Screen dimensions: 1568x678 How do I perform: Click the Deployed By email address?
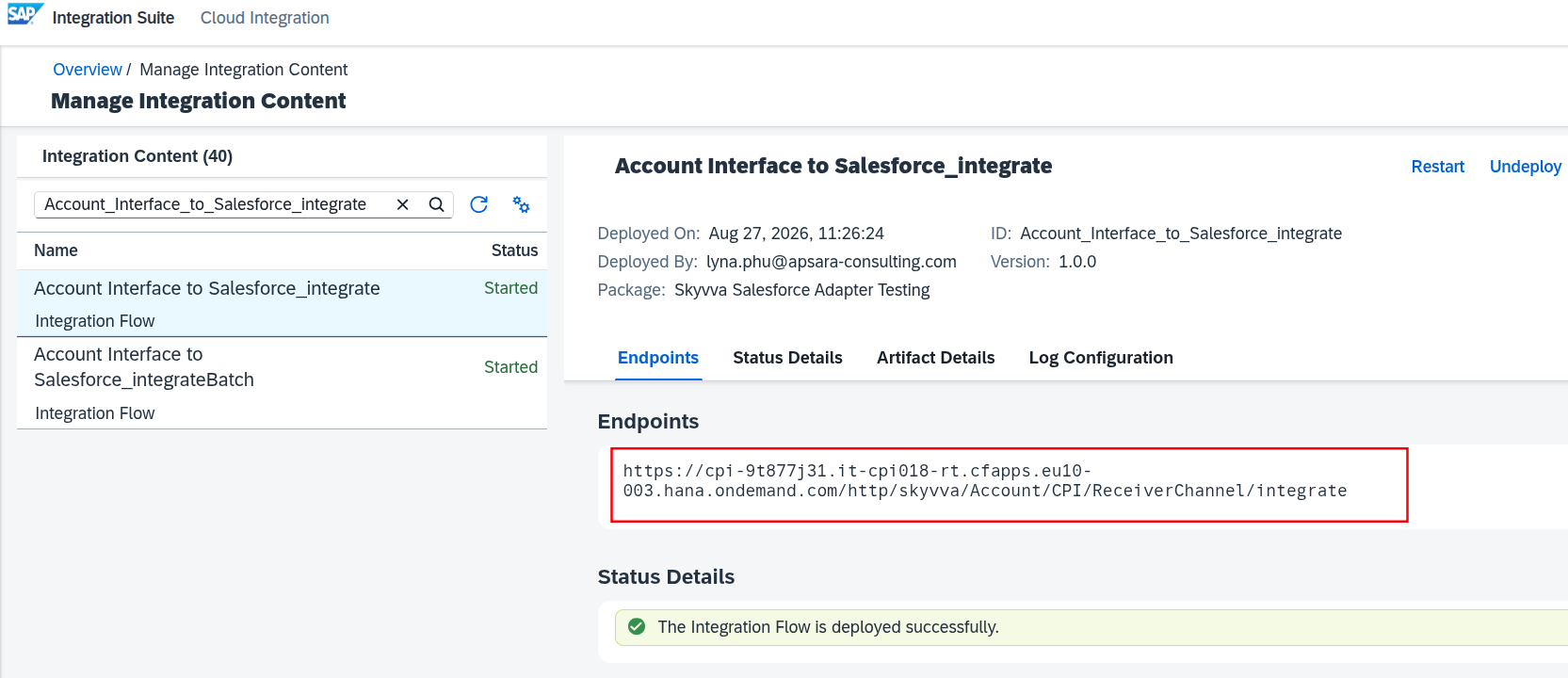coord(832,262)
